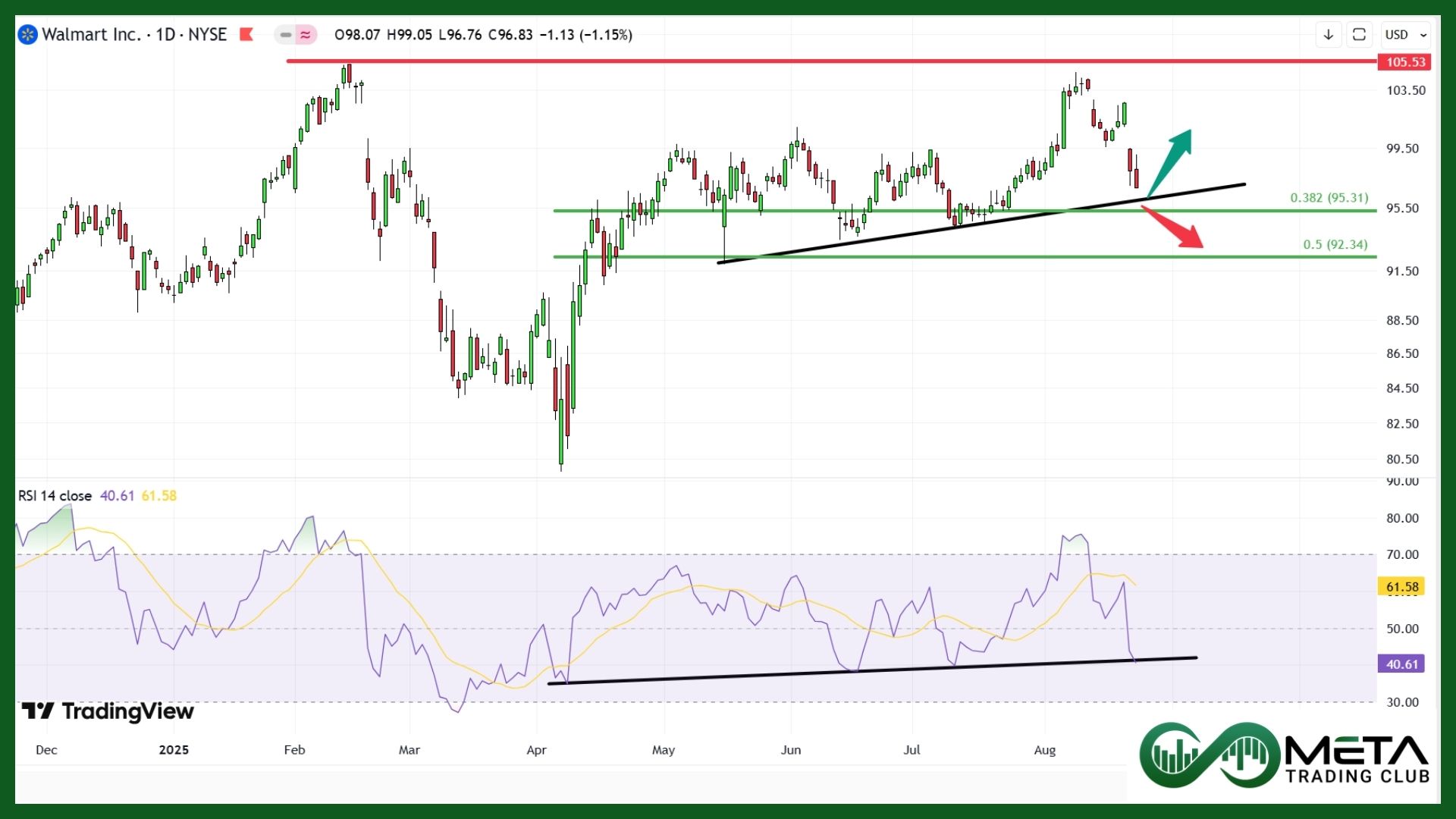The image size is (1456, 819).
Task: Click the Aug label on time axis
Action: 1044,750
